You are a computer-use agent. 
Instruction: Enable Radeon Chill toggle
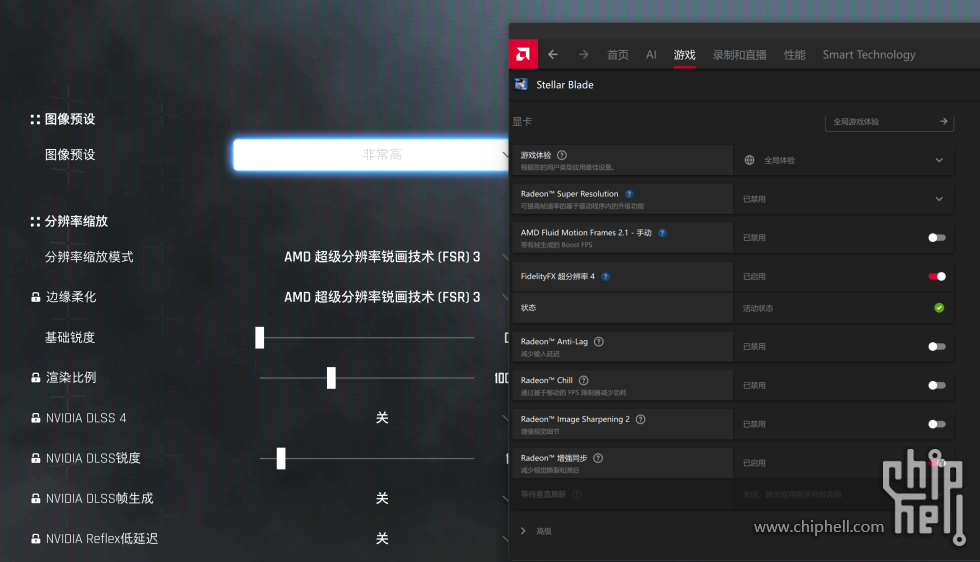[x=936, y=385]
